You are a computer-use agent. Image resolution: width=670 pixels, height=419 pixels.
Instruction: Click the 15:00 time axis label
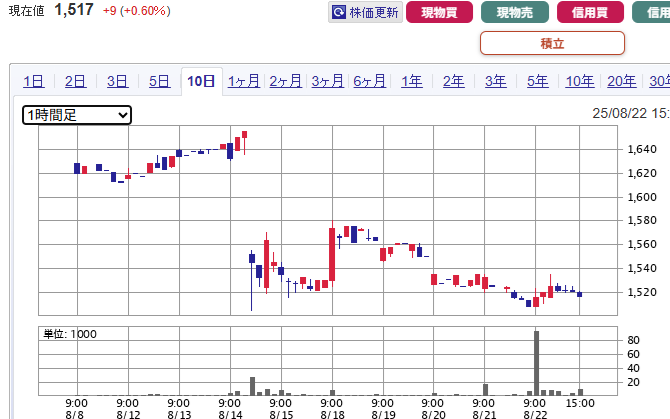point(580,403)
